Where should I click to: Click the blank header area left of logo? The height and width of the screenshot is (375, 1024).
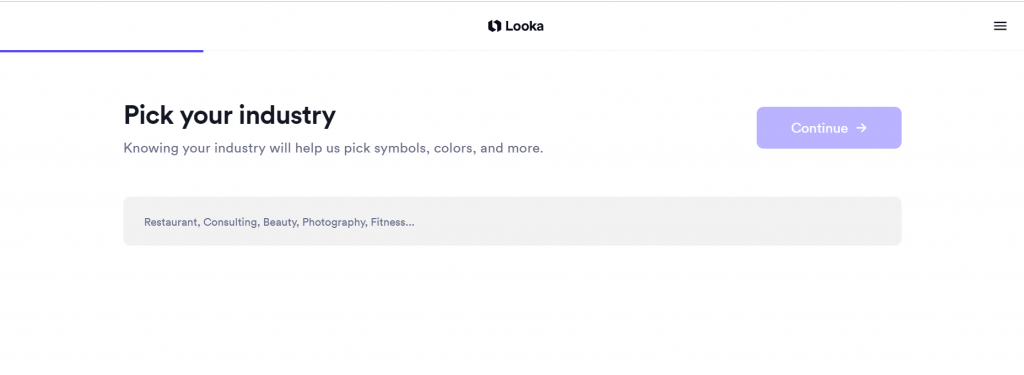coord(242,26)
